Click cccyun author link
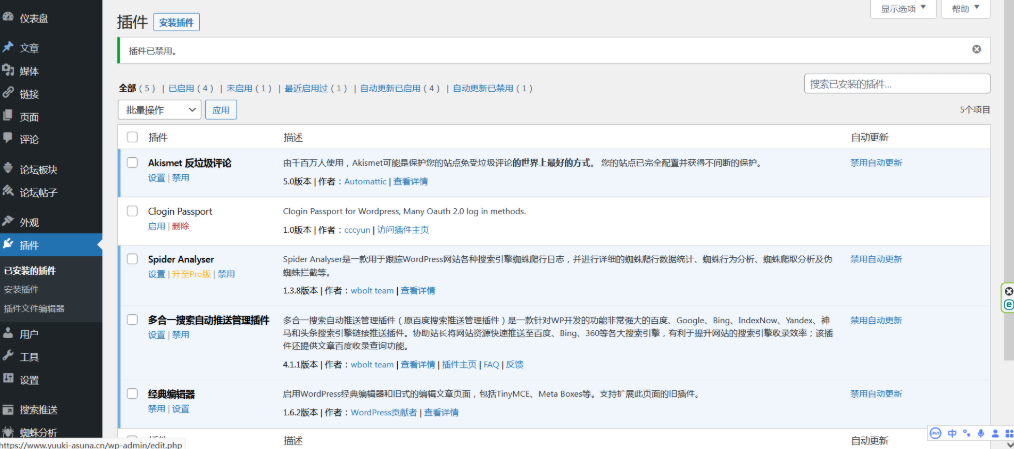1014x449 pixels. pos(358,230)
